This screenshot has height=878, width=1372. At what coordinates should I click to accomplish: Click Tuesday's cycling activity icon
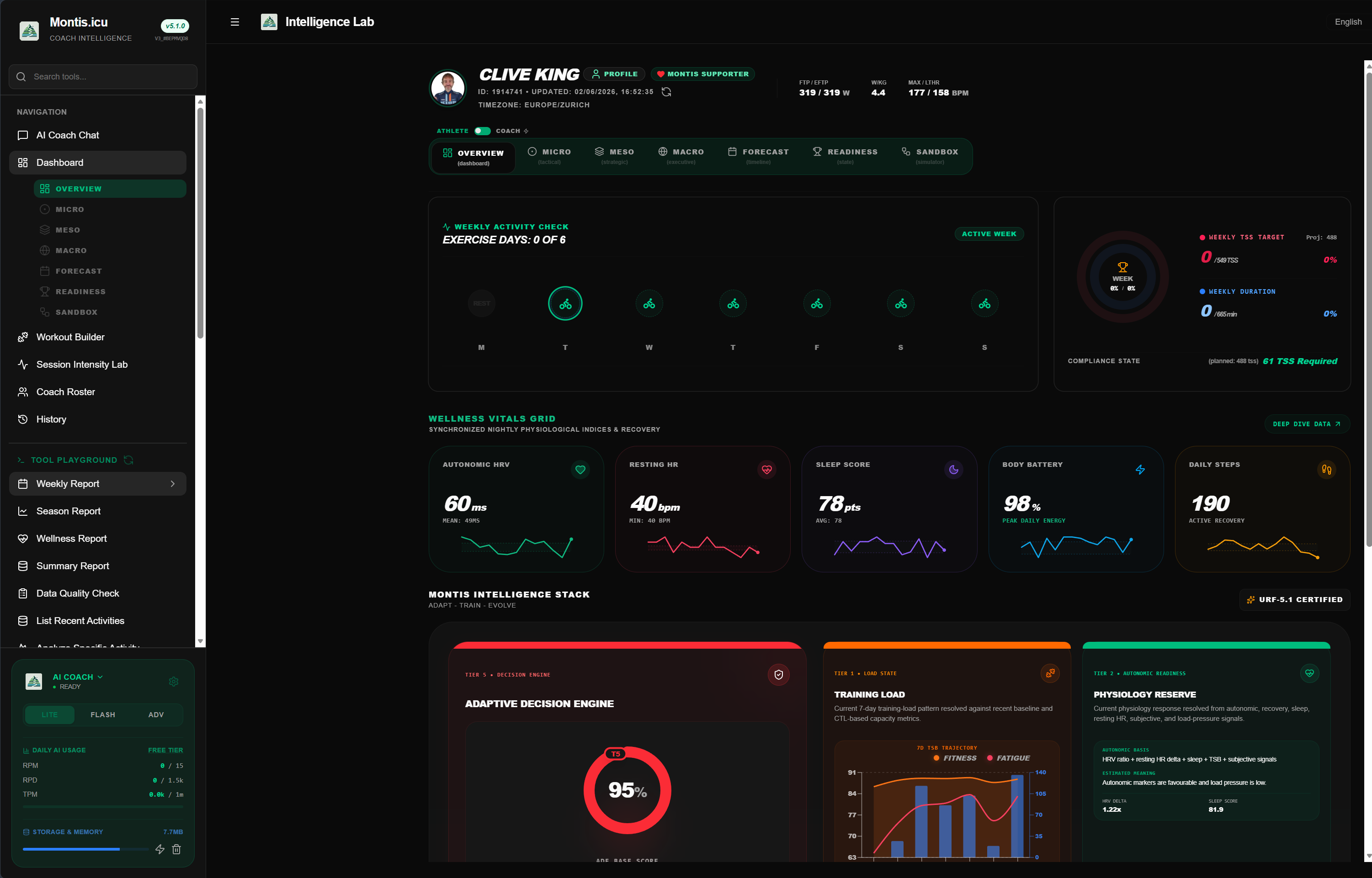click(x=565, y=303)
